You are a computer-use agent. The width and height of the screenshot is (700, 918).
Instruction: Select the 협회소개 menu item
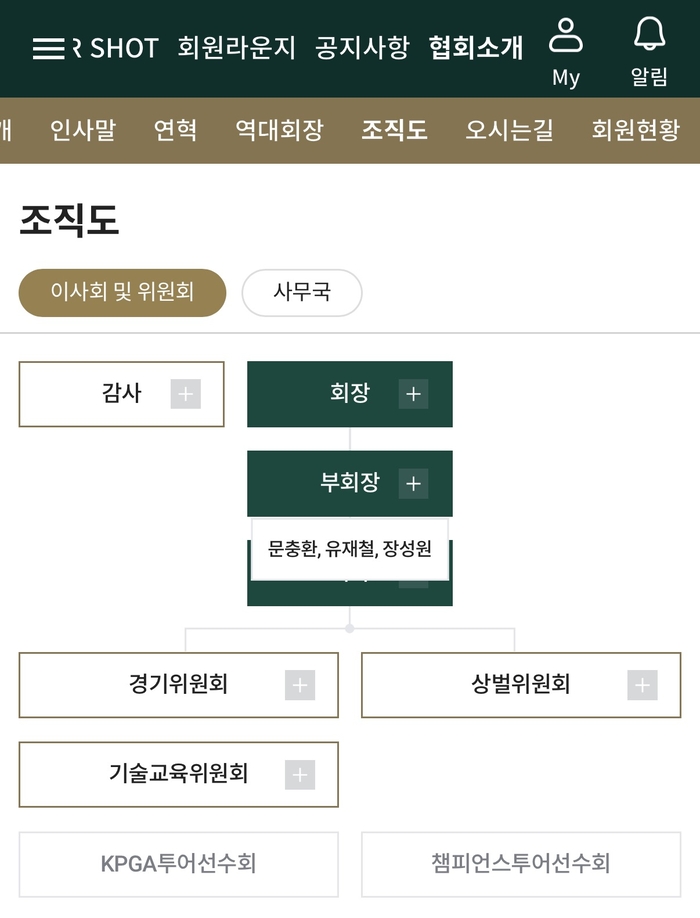click(x=476, y=48)
